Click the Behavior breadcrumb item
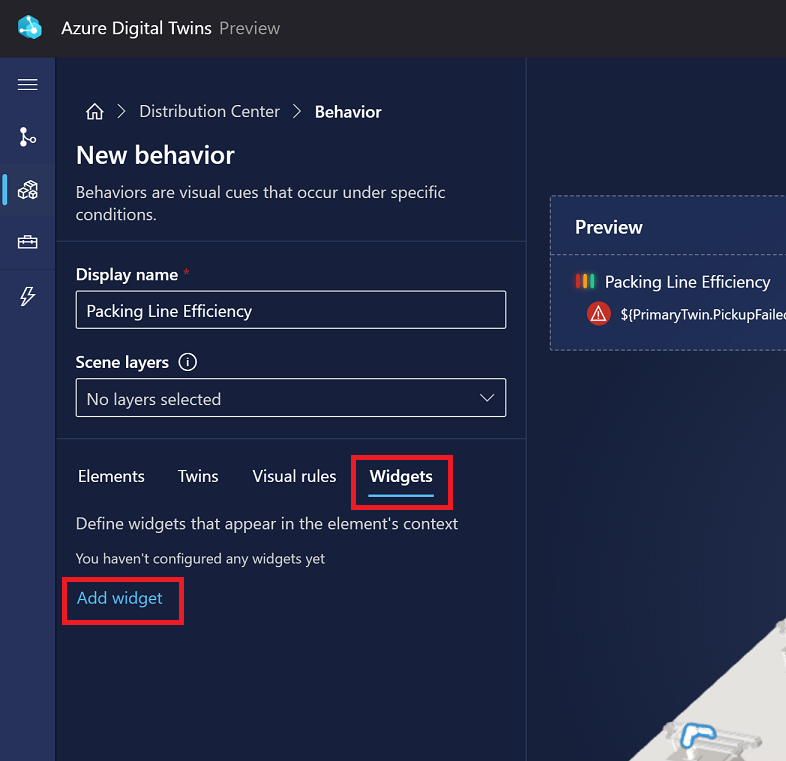The width and height of the screenshot is (786, 761). click(348, 112)
